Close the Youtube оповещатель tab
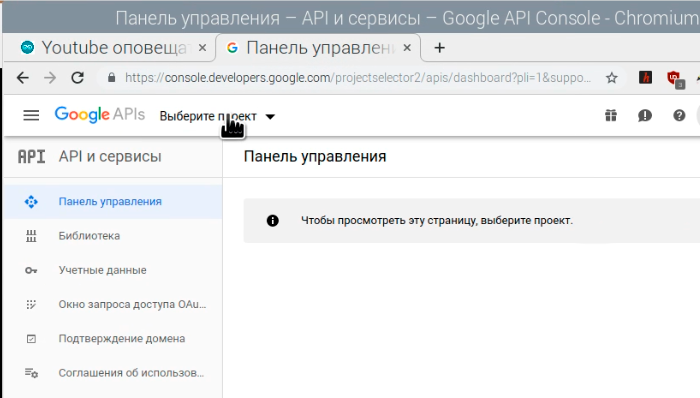This screenshot has height=398, width=700. tap(202, 47)
